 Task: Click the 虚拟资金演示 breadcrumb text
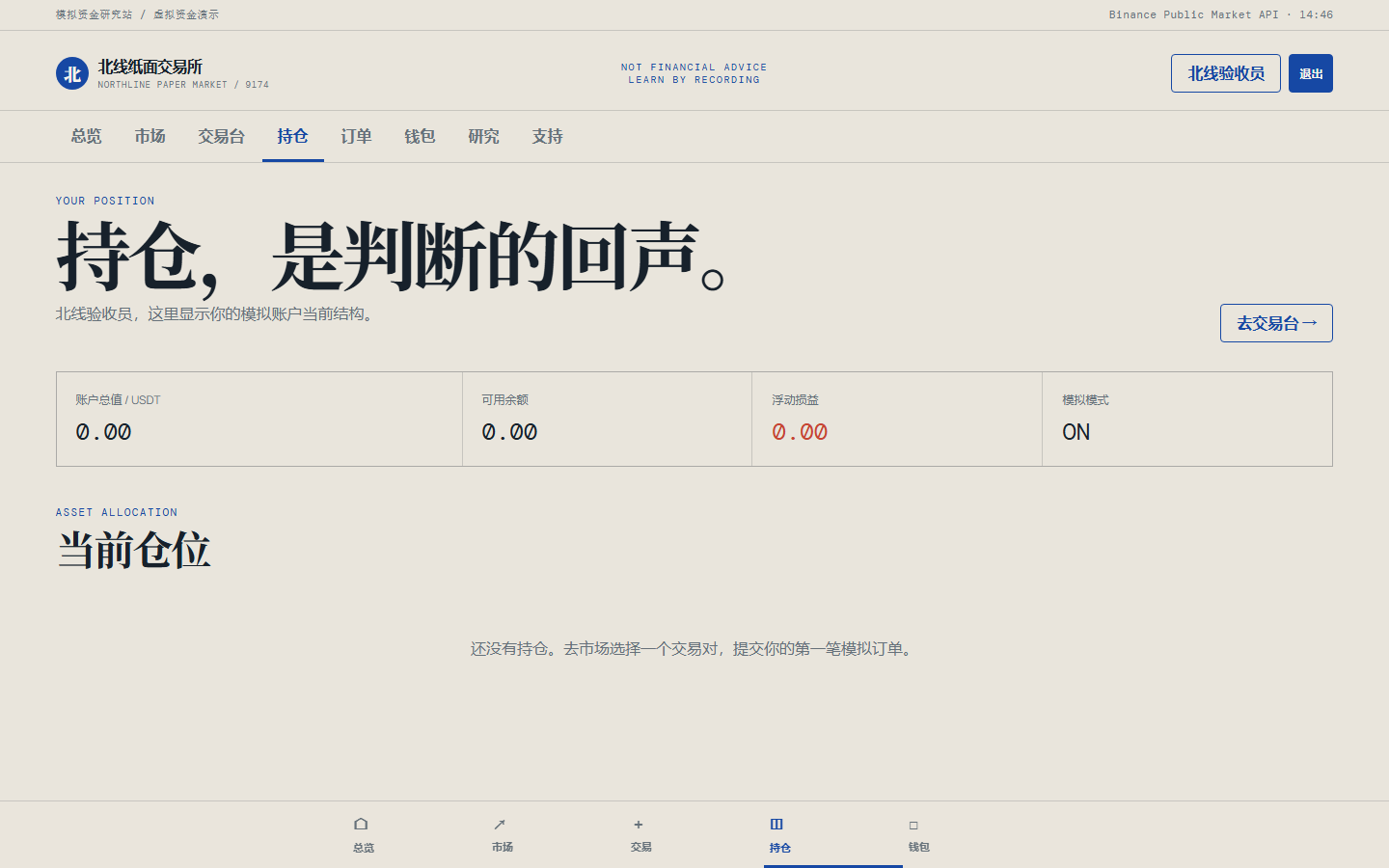[x=186, y=14]
